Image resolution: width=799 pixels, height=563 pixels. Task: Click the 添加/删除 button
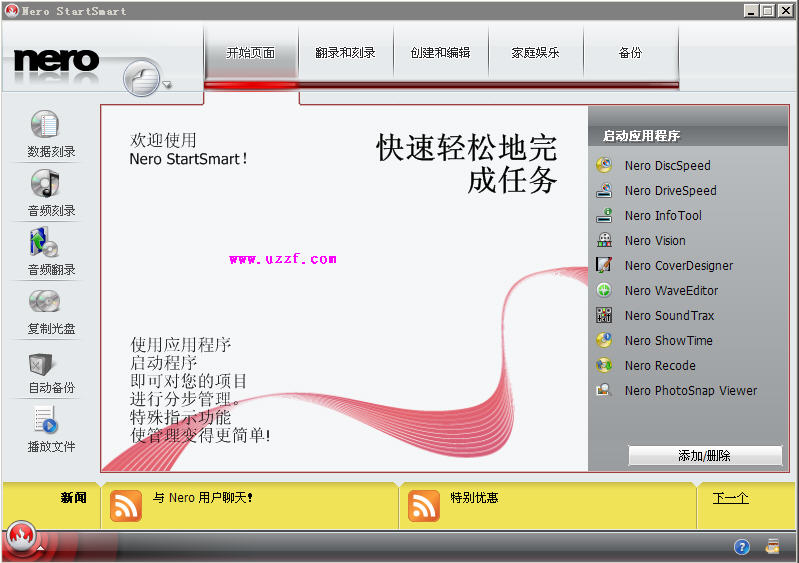[705, 455]
